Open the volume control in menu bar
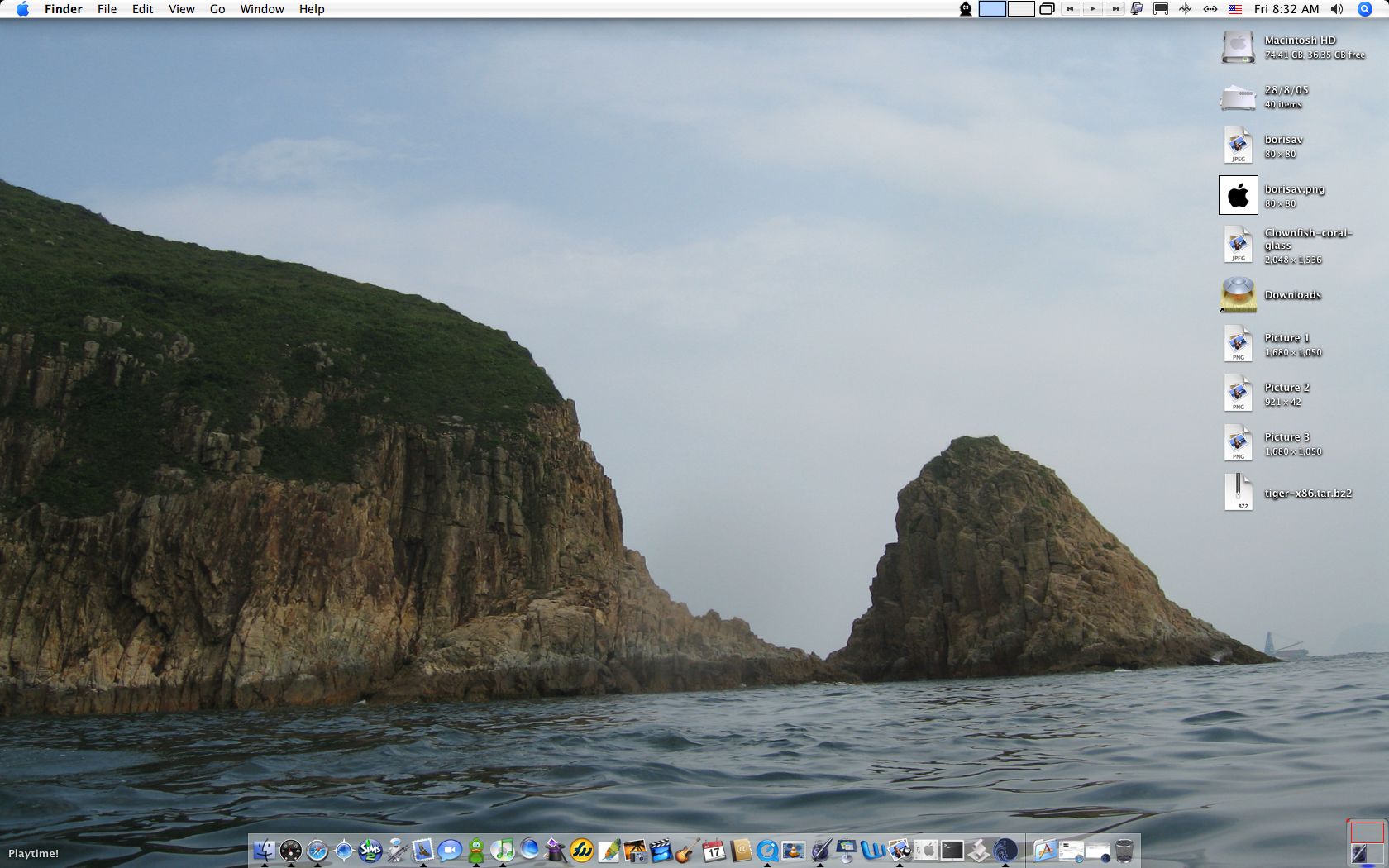Screen dimensions: 1389x868 point(1337,9)
